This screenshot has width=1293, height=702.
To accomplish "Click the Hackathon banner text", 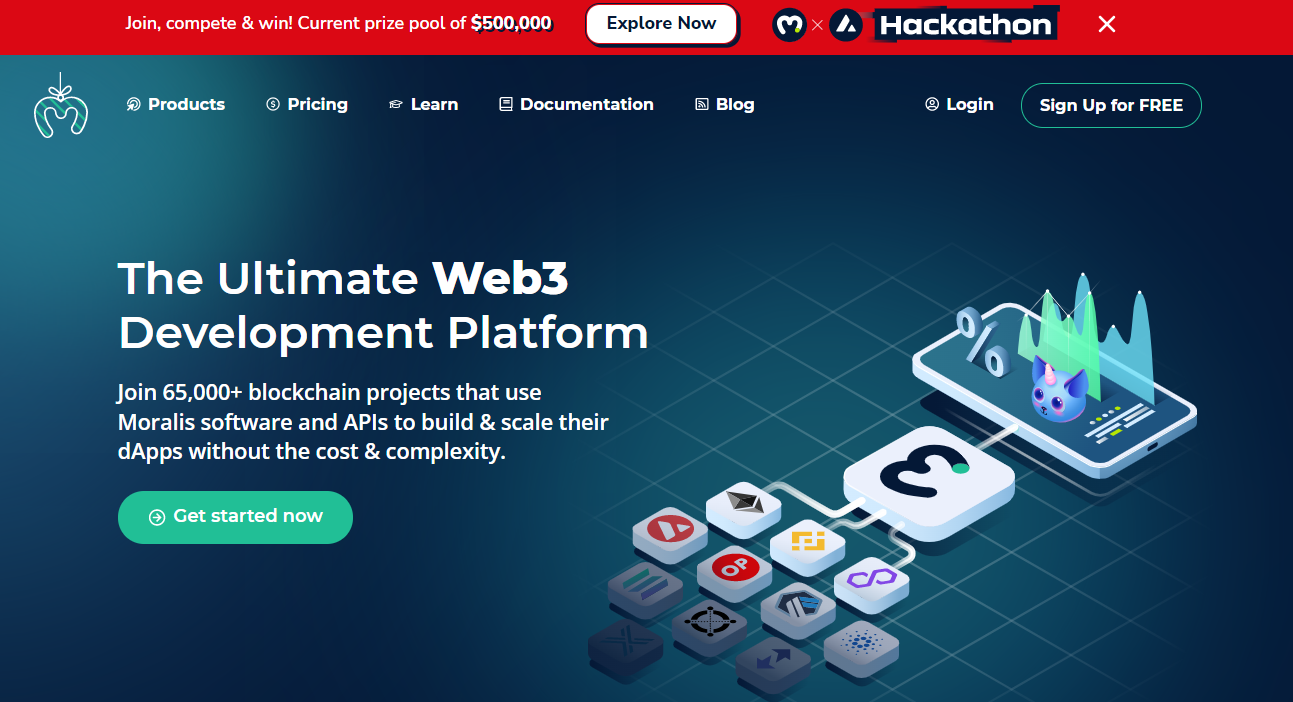I will [965, 25].
